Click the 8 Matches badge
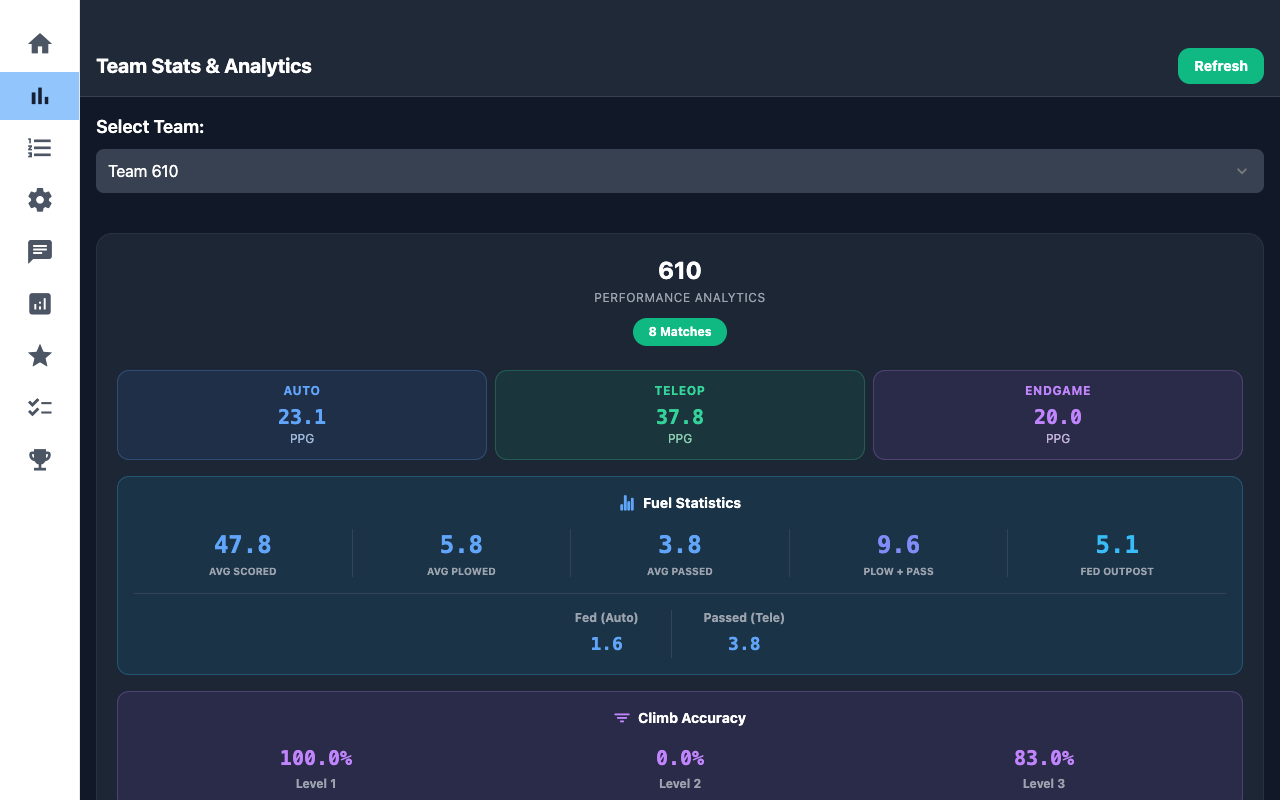This screenshot has width=1280, height=800. point(680,332)
